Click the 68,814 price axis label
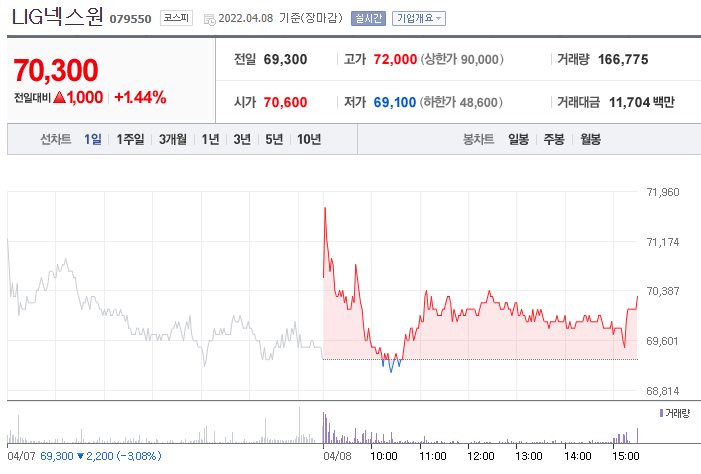The width and height of the screenshot is (701, 474). (x=663, y=391)
